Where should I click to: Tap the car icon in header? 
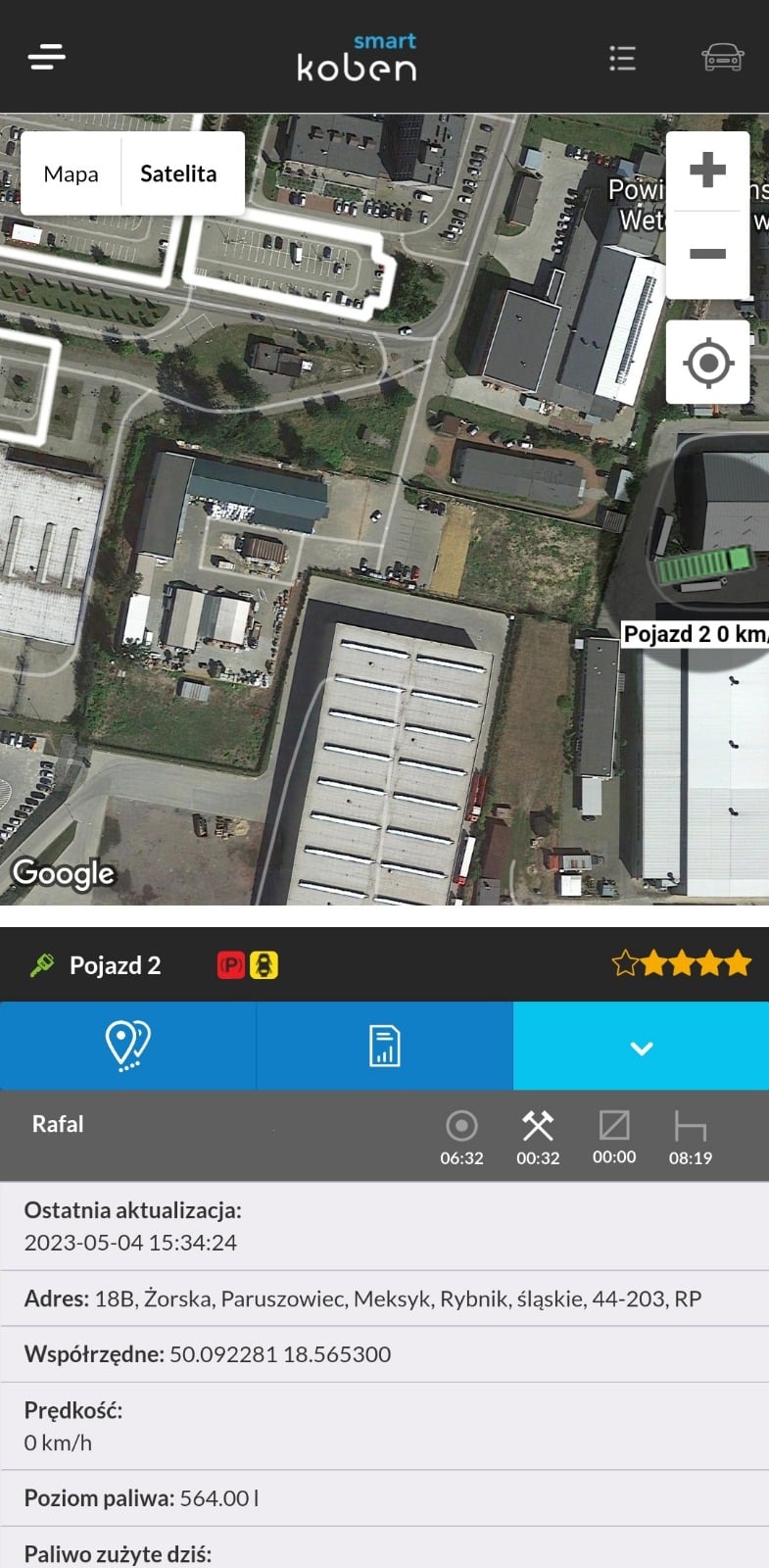[723, 58]
